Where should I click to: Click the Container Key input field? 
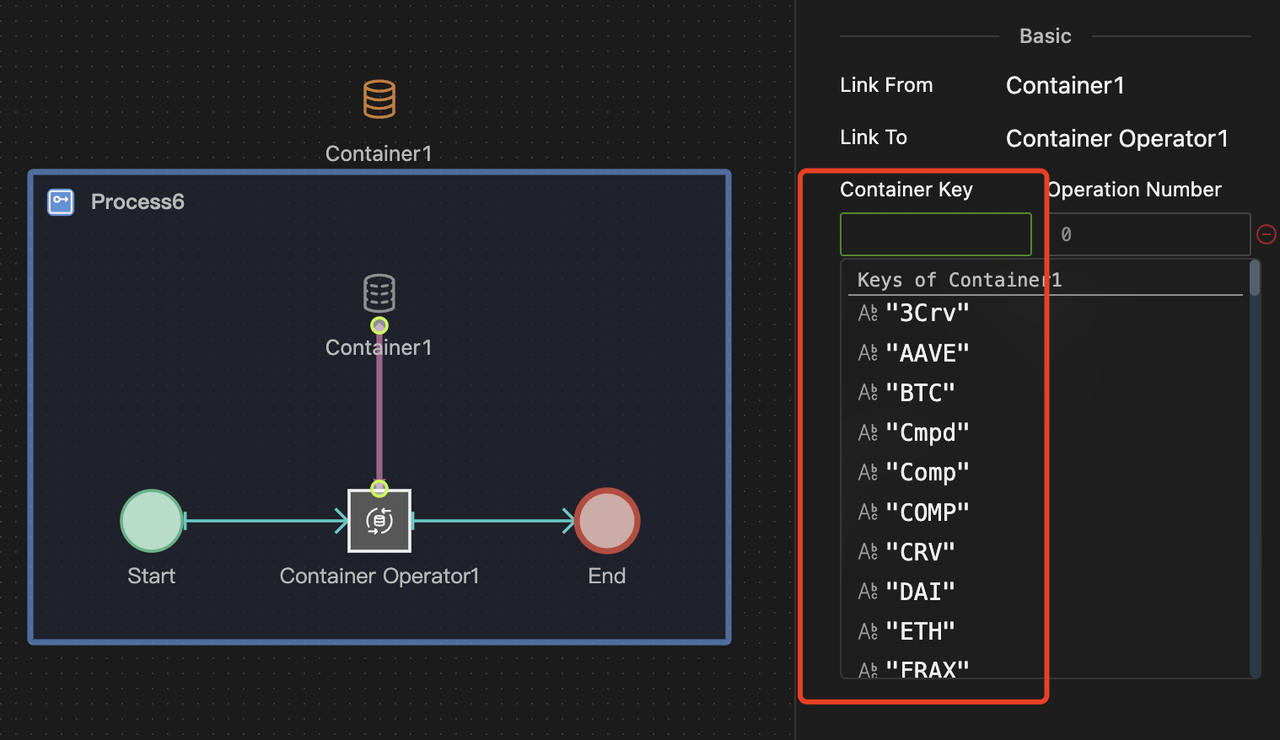(x=935, y=234)
